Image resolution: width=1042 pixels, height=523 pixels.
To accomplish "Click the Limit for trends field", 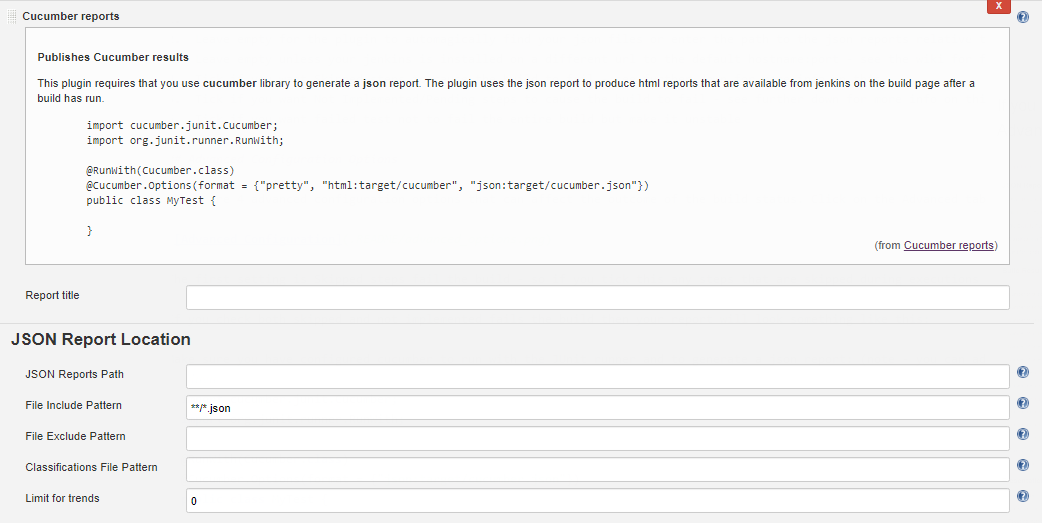I will pyautogui.click(x=597, y=500).
